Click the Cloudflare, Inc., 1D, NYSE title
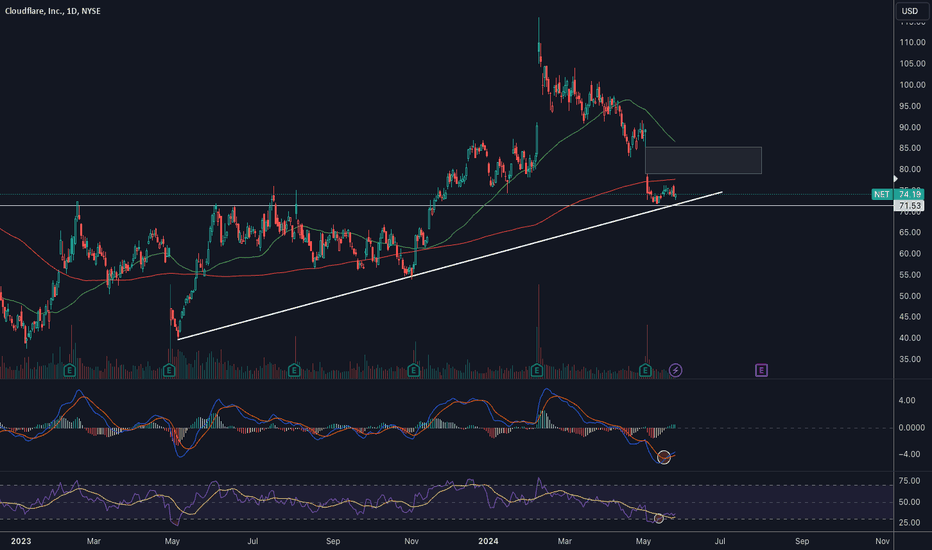The height and width of the screenshot is (550, 932). (53, 11)
